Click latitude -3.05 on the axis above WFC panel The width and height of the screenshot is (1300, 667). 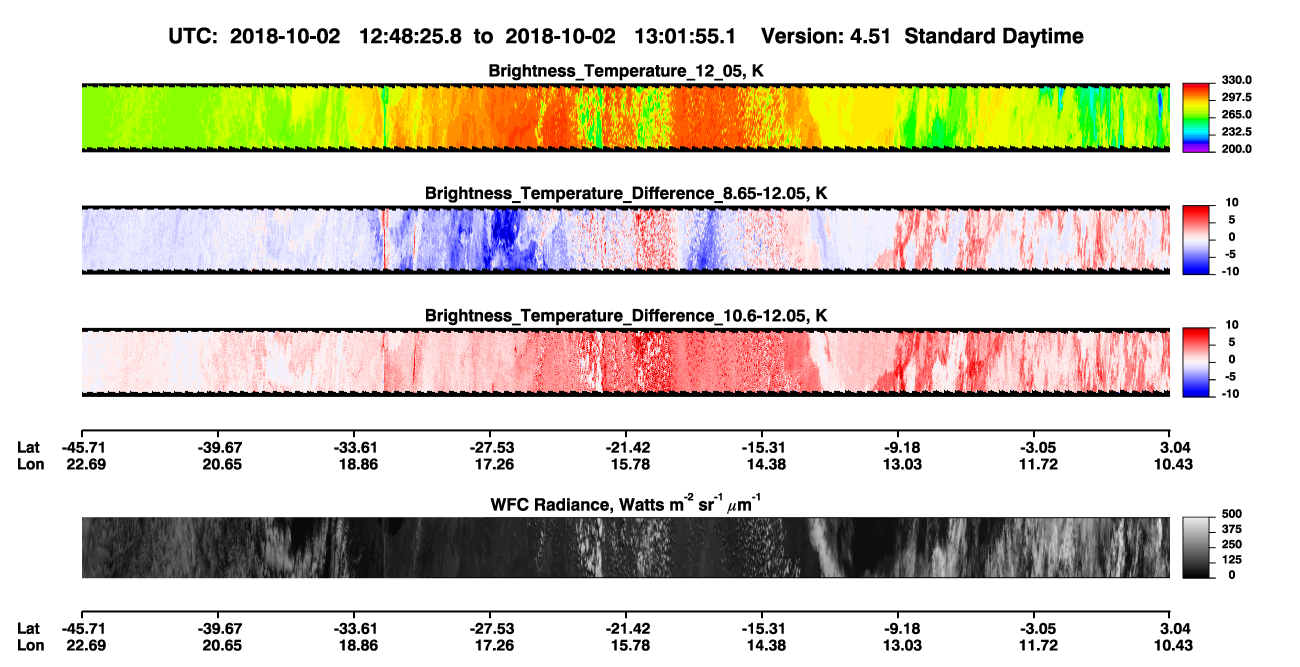click(x=1034, y=448)
